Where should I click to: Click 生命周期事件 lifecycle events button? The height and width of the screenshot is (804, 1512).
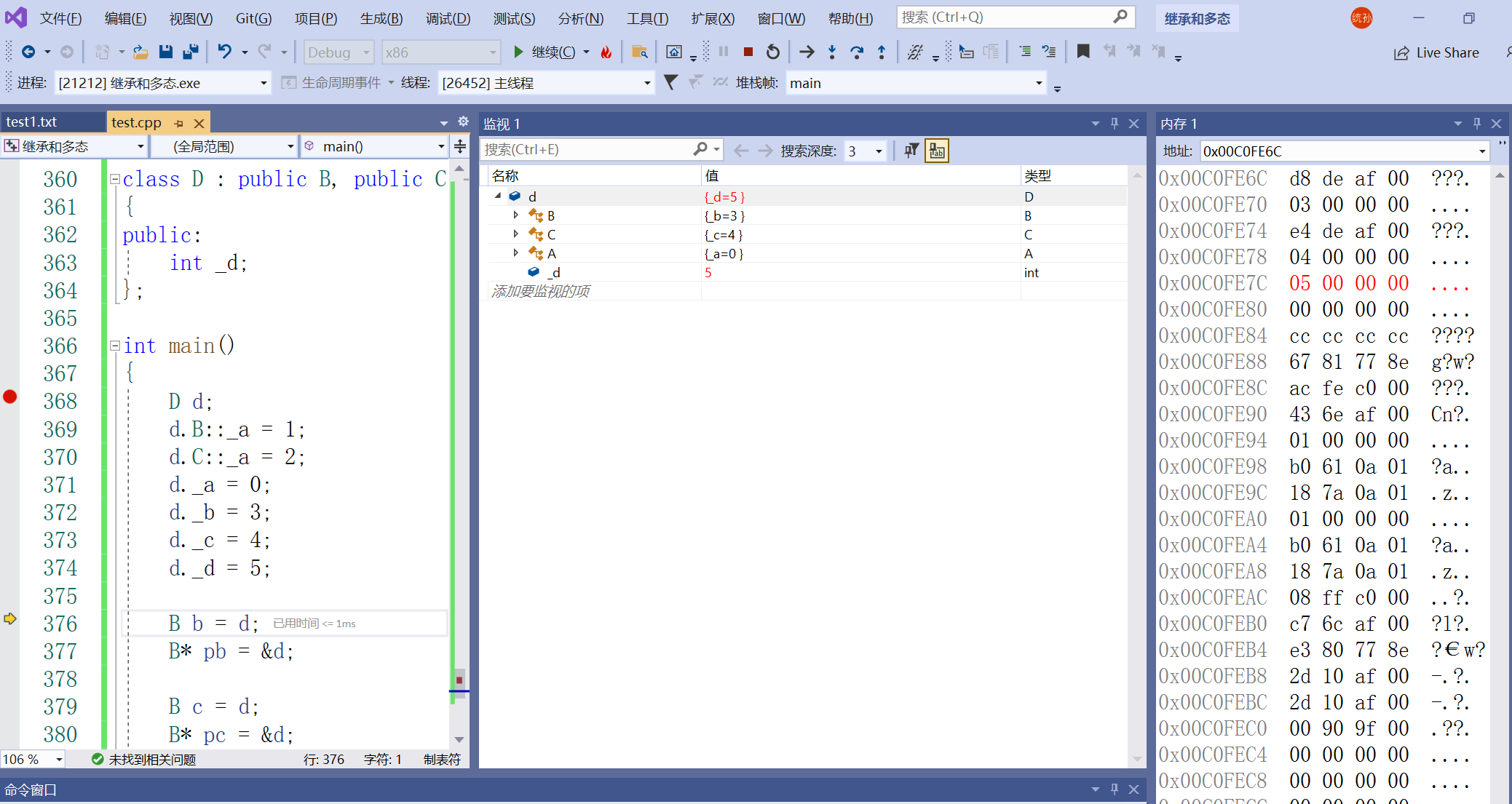[x=332, y=83]
